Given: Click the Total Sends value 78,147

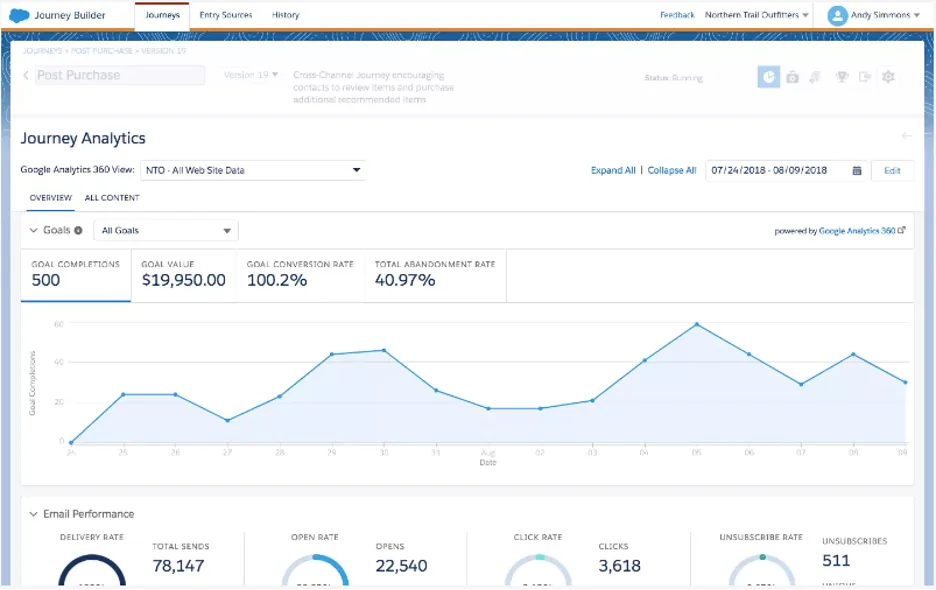Looking at the screenshot, I should click(x=178, y=566).
